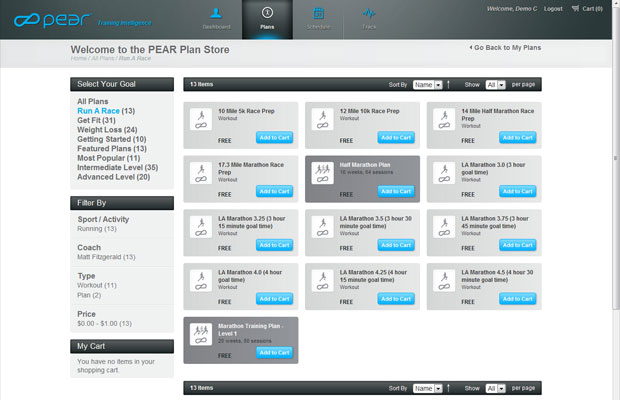Click LA Marathon 4.25 workout icon

(322, 281)
